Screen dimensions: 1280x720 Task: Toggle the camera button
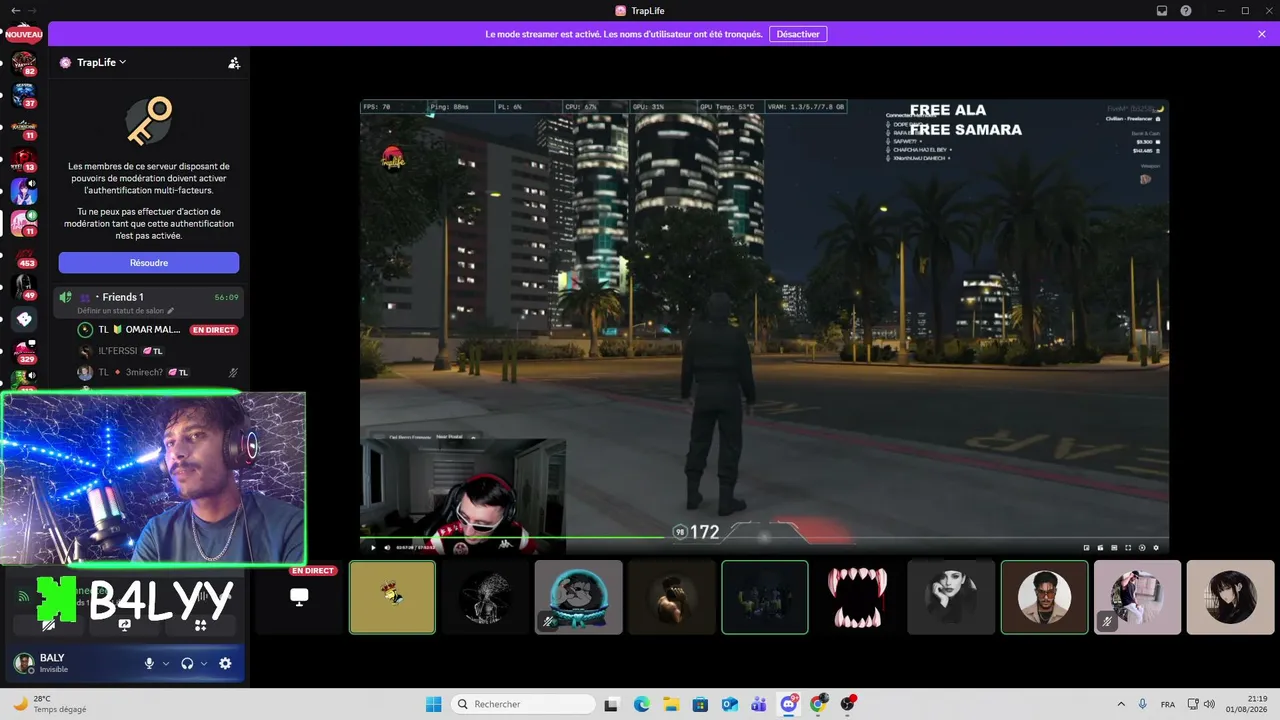point(48,625)
